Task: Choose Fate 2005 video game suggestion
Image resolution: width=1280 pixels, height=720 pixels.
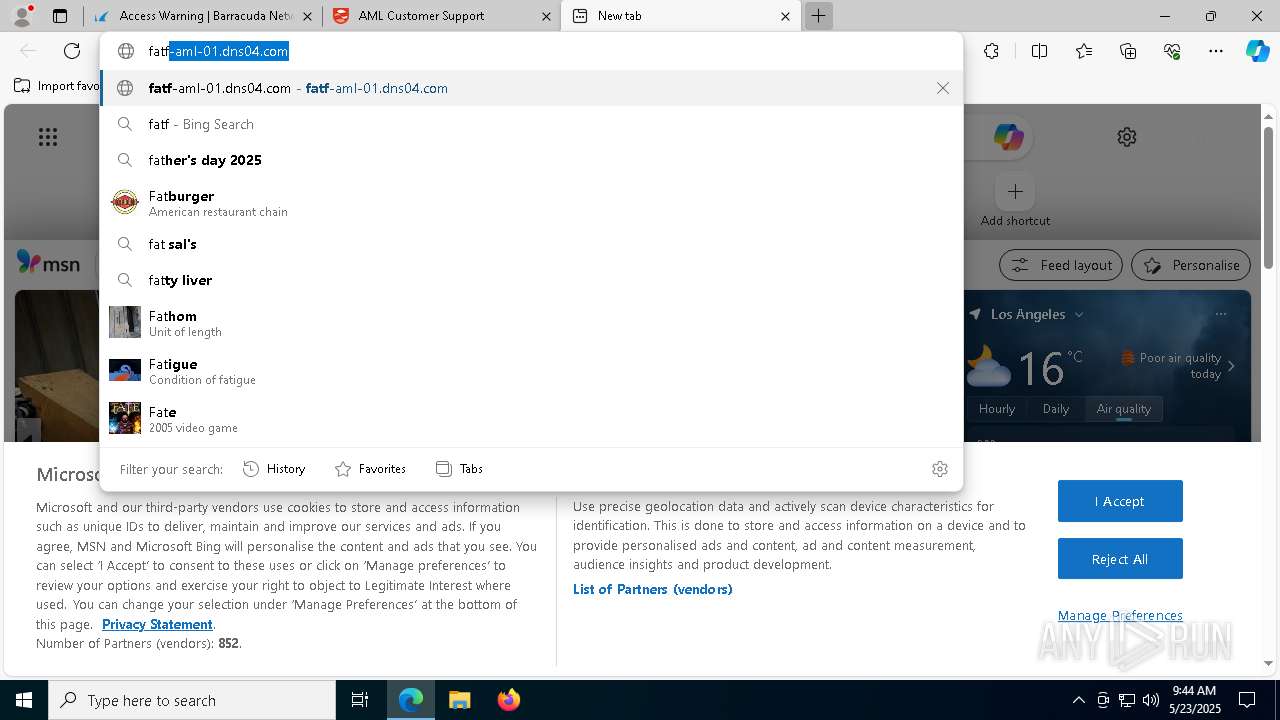Action: click(x=531, y=418)
